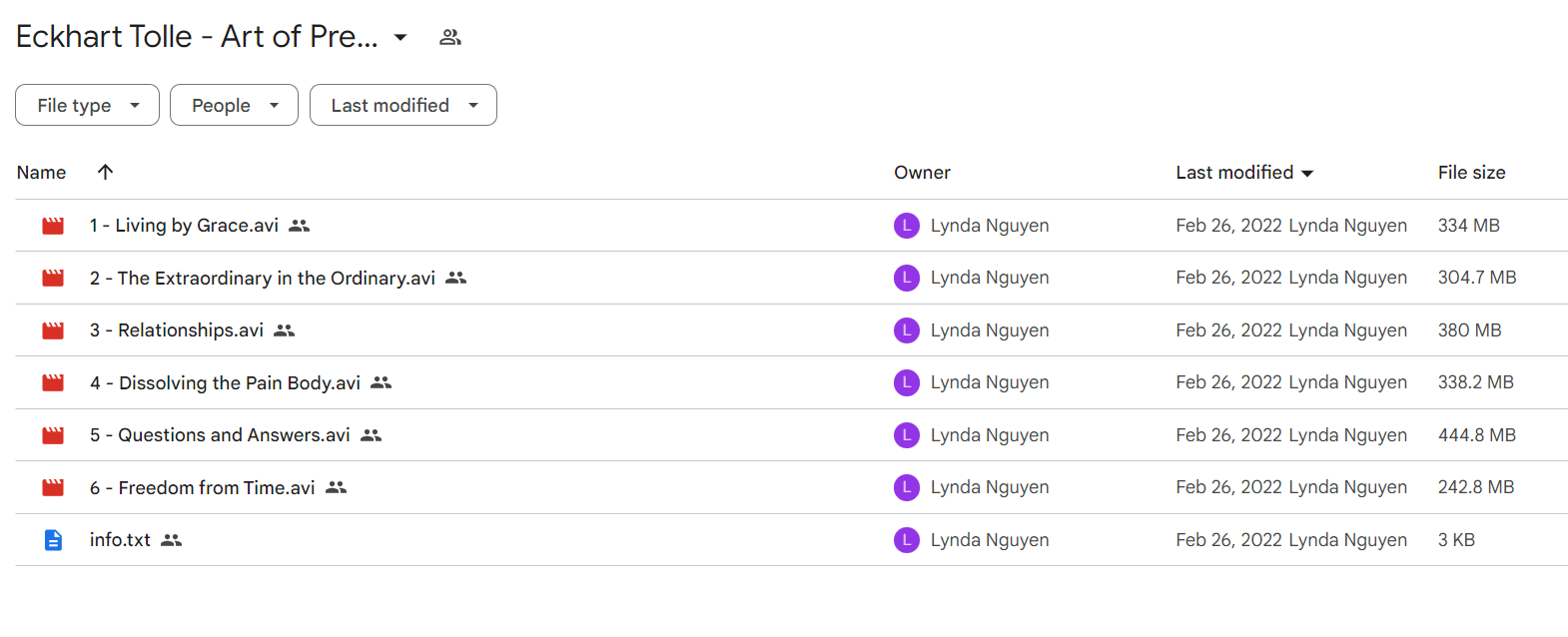Click video icon for 1 - Living by Grace.avi
The height and width of the screenshot is (637, 1568).
(x=53, y=226)
